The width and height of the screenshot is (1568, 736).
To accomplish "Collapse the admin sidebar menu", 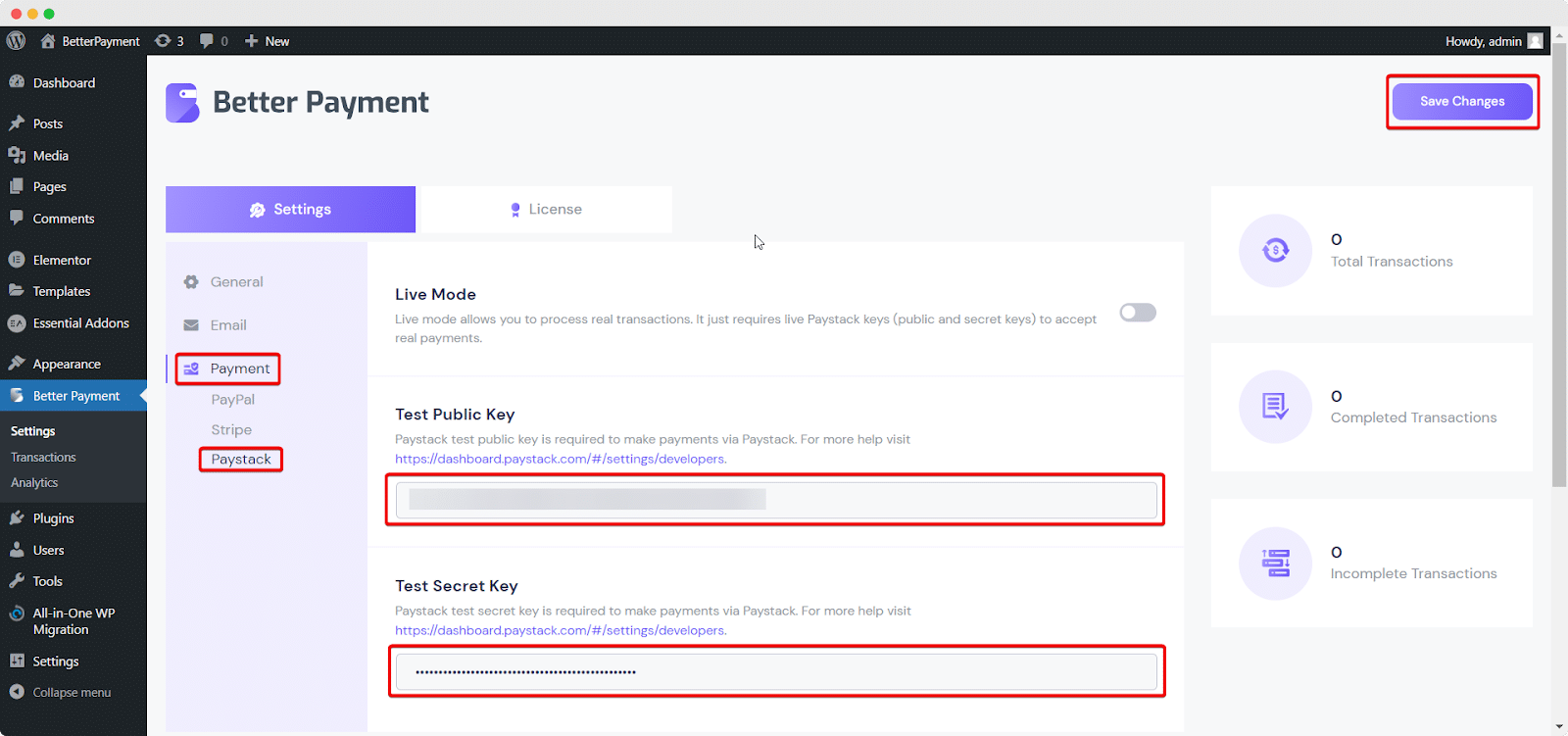I will click(61, 692).
